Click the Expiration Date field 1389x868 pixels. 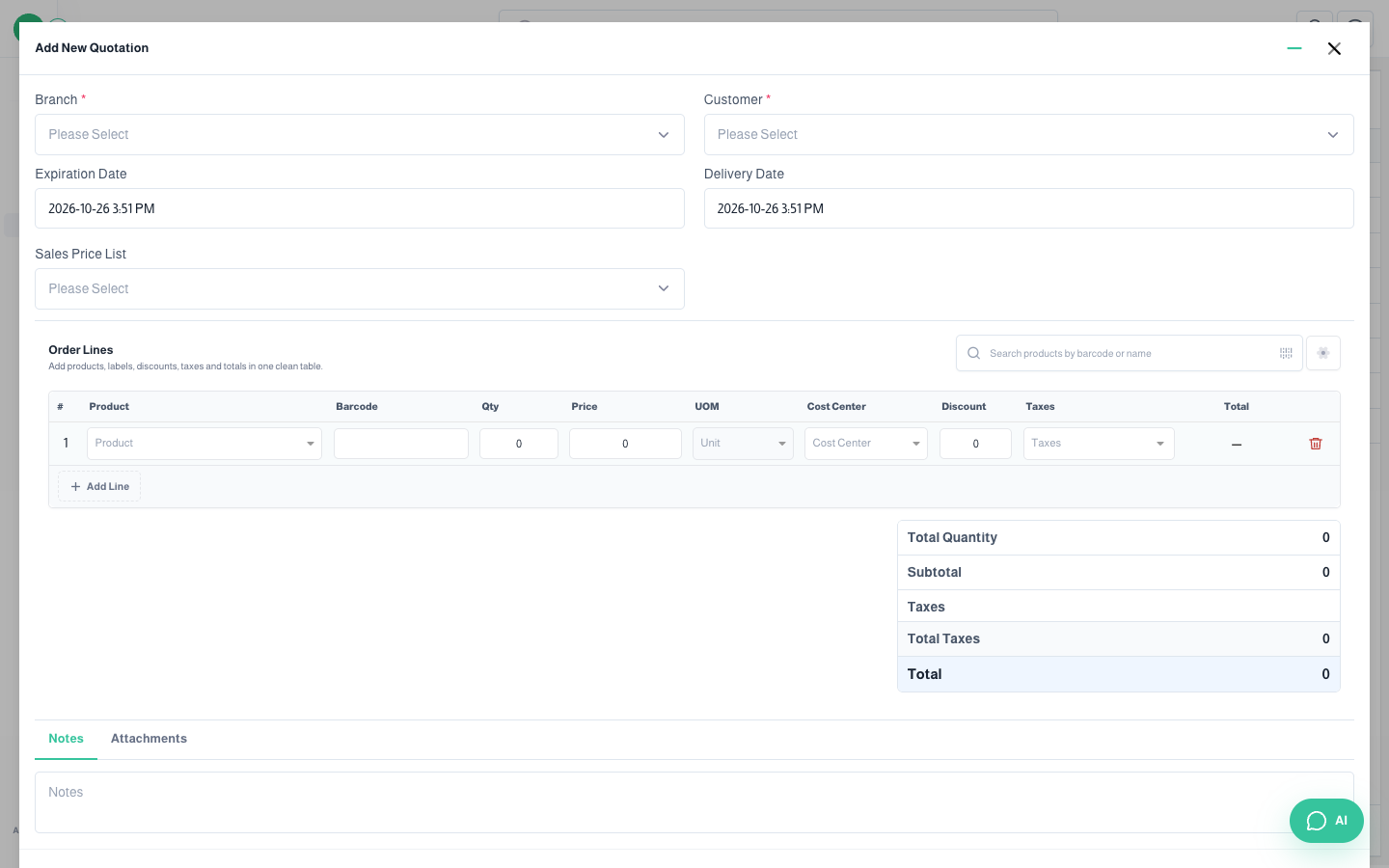pyautogui.click(x=360, y=208)
